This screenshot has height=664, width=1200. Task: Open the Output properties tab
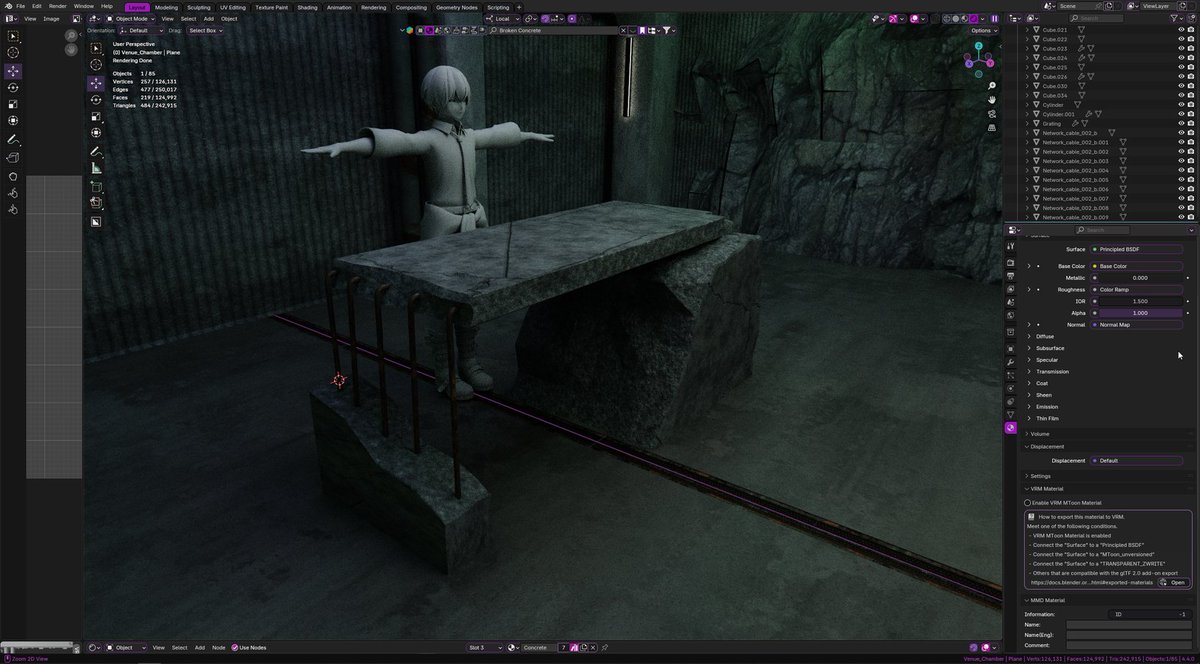click(x=1011, y=275)
